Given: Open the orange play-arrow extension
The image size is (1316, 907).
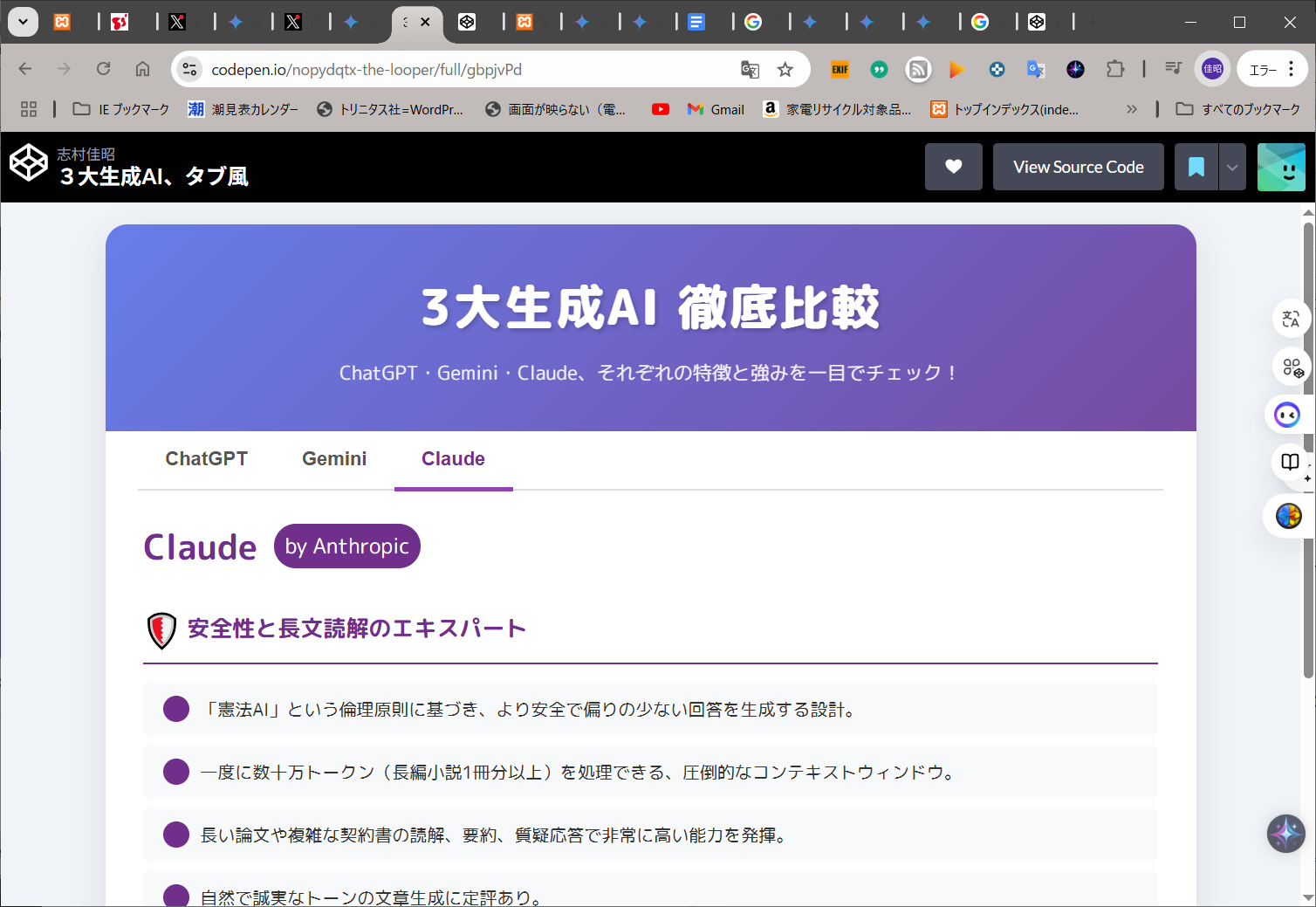Looking at the screenshot, I should (x=957, y=69).
